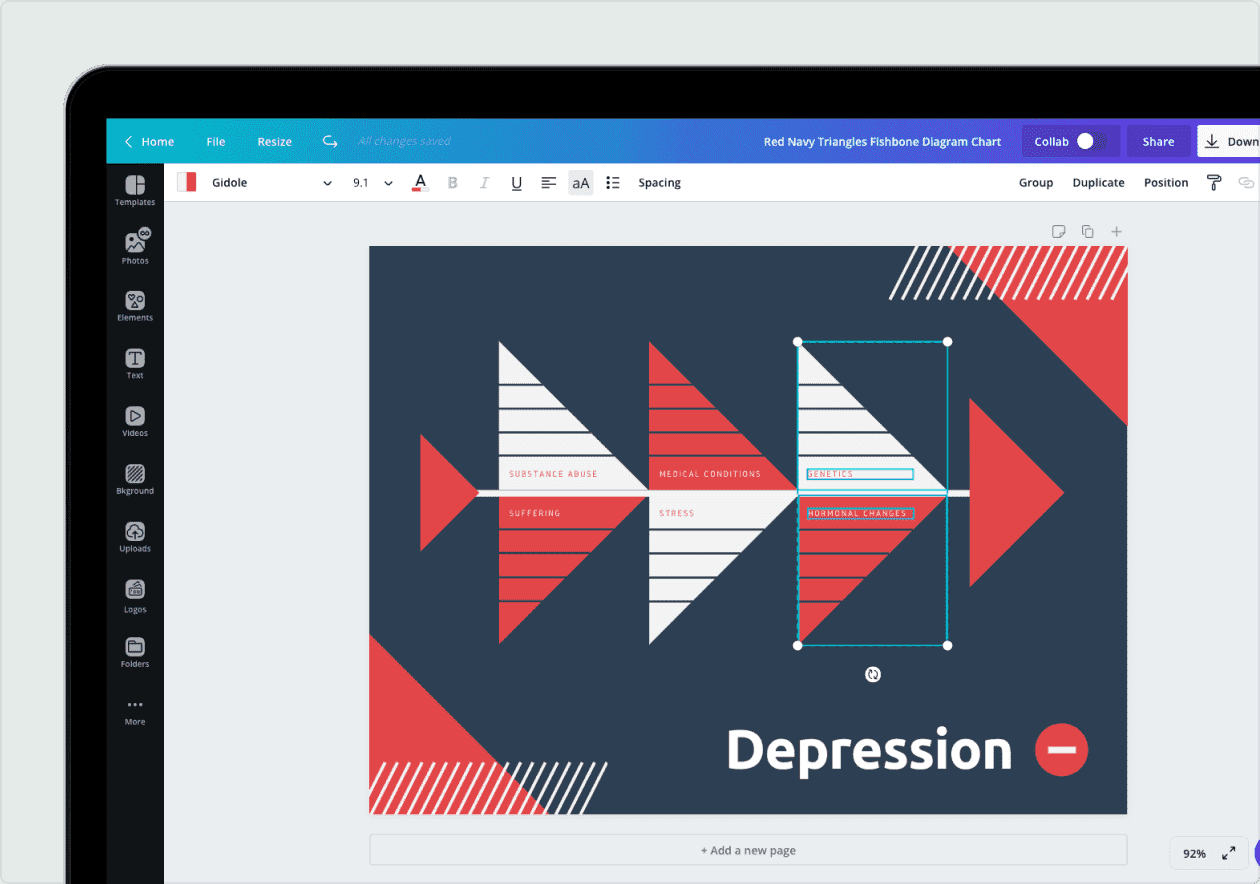The height and width of the screenshot is (884, 1260).
Task: Click the red and white color swatch
Action: 187,182
